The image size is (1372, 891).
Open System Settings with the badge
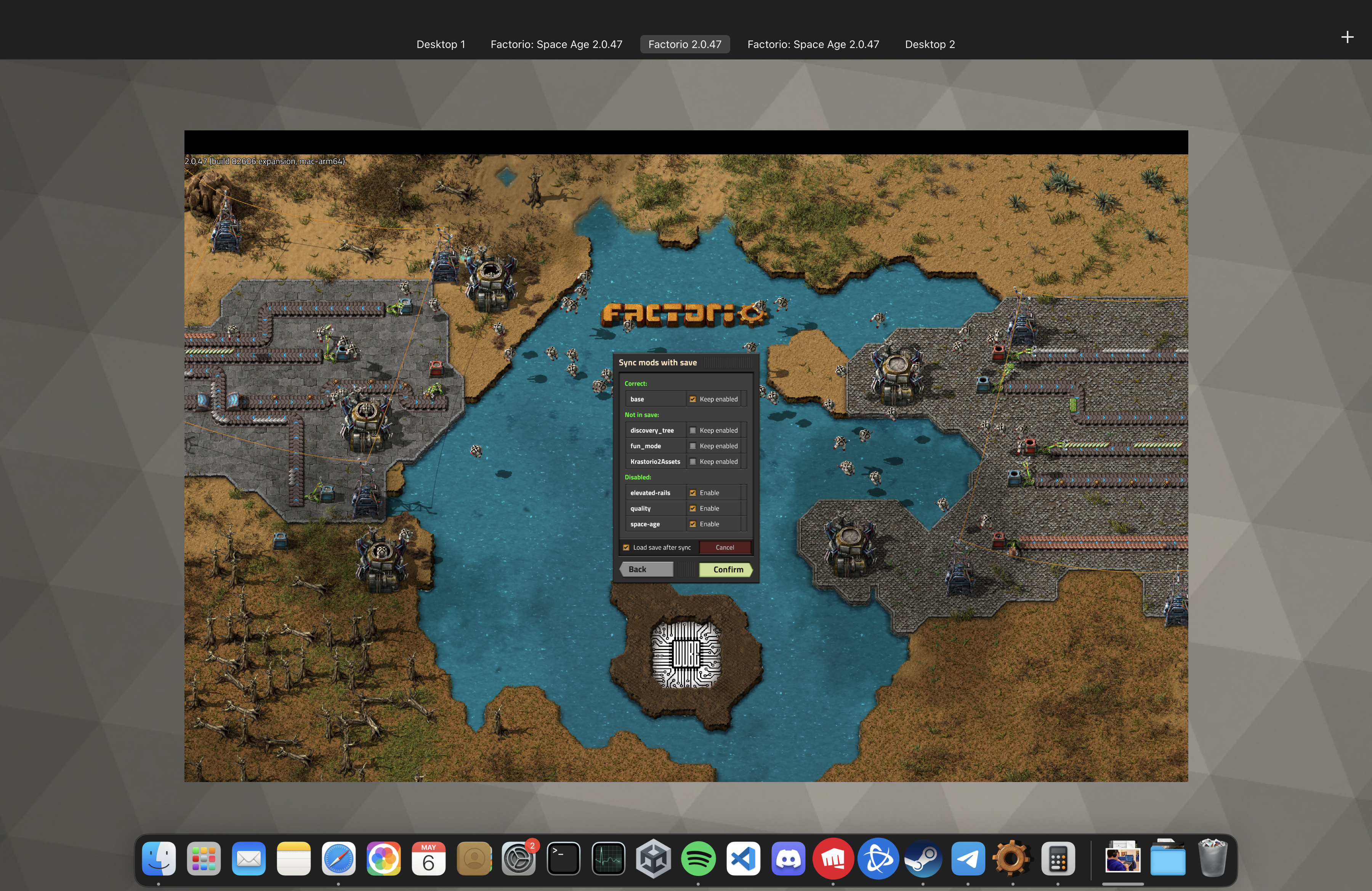coord(519,859)
